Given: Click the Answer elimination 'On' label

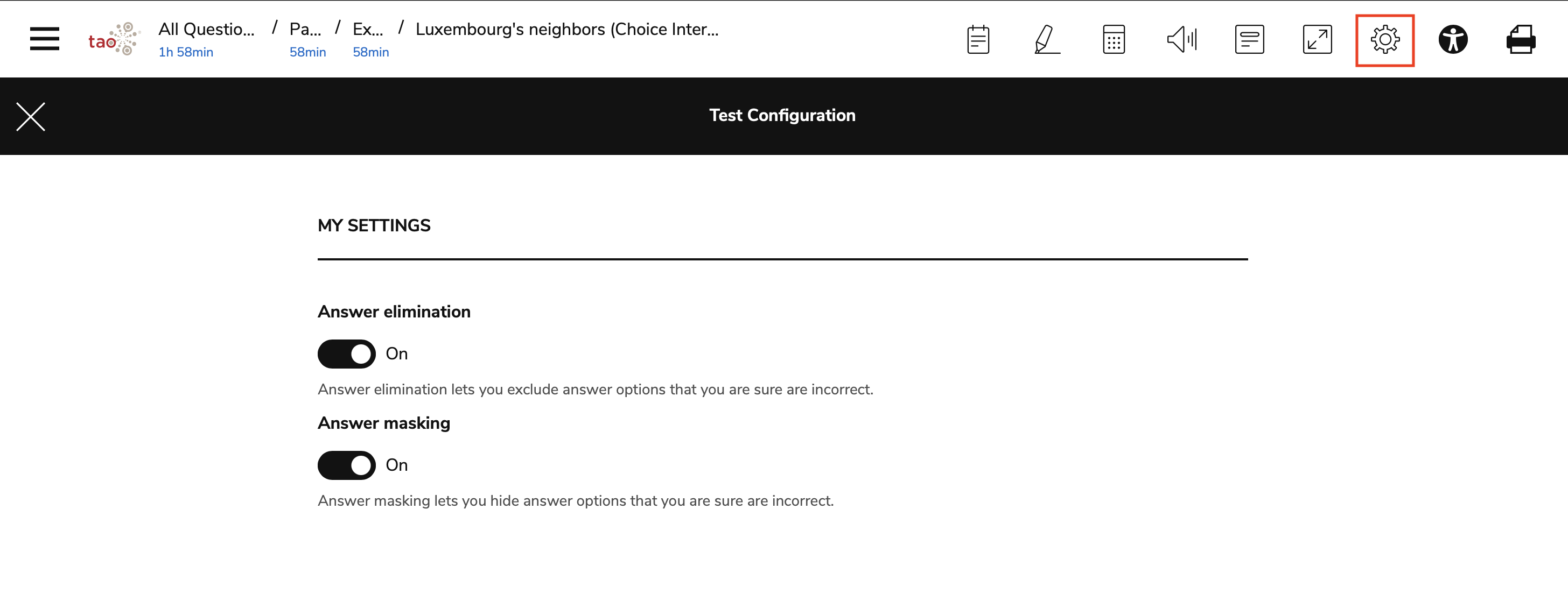Looking at the screenshot, I should (397, 354).
